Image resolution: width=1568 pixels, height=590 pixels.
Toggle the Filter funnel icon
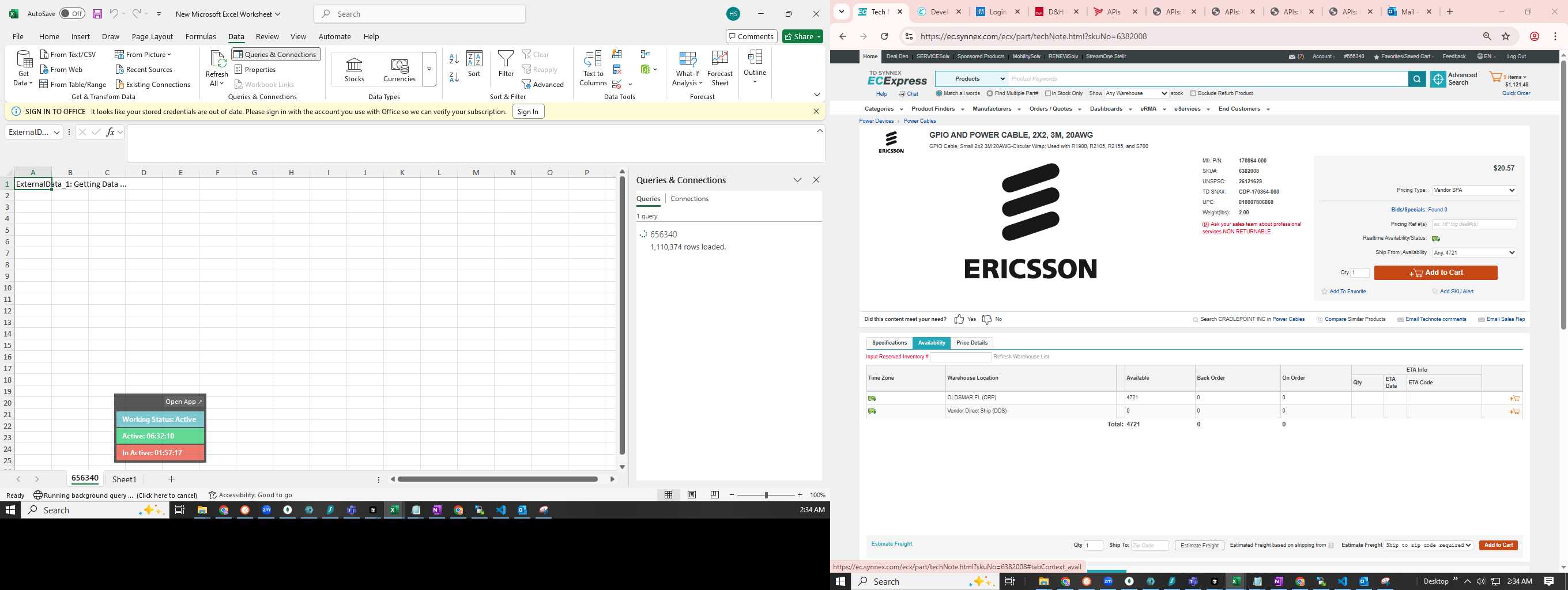tap(506, 59)
